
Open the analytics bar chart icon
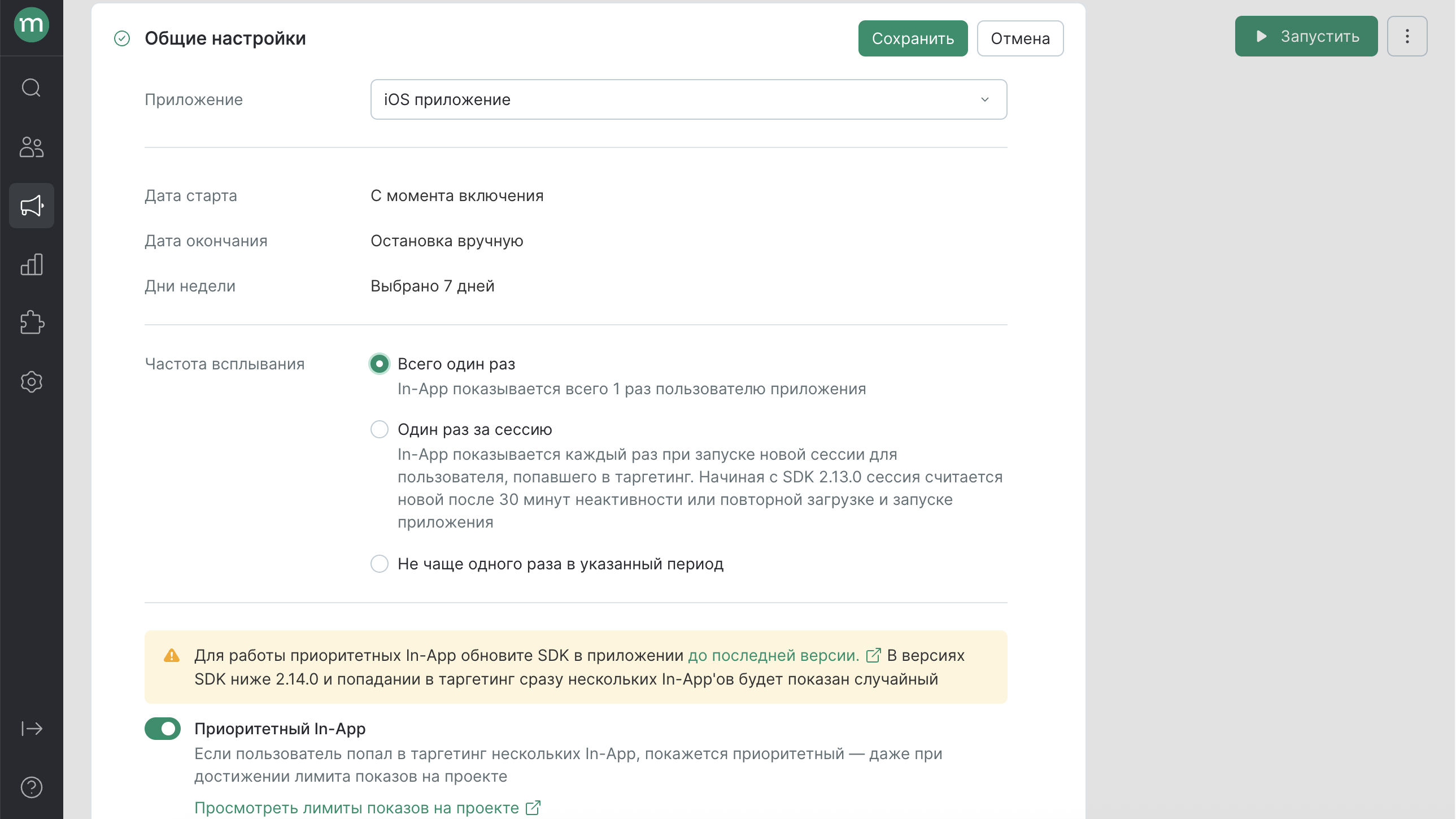[31, 264]
